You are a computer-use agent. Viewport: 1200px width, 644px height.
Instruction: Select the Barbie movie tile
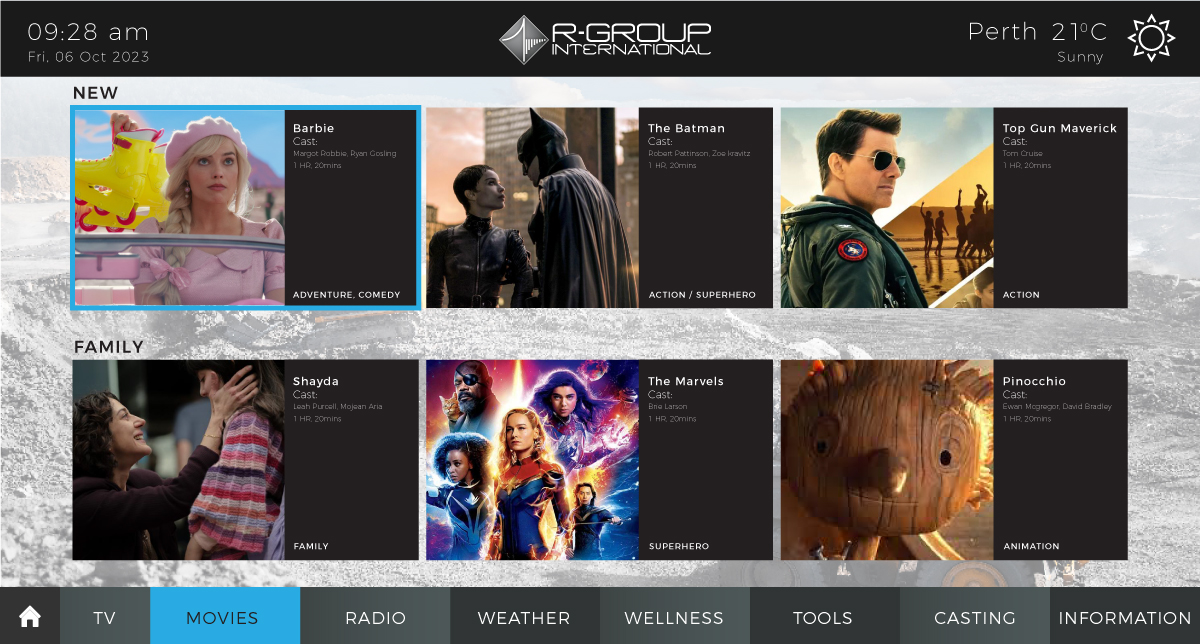click(x=246, y=207)
